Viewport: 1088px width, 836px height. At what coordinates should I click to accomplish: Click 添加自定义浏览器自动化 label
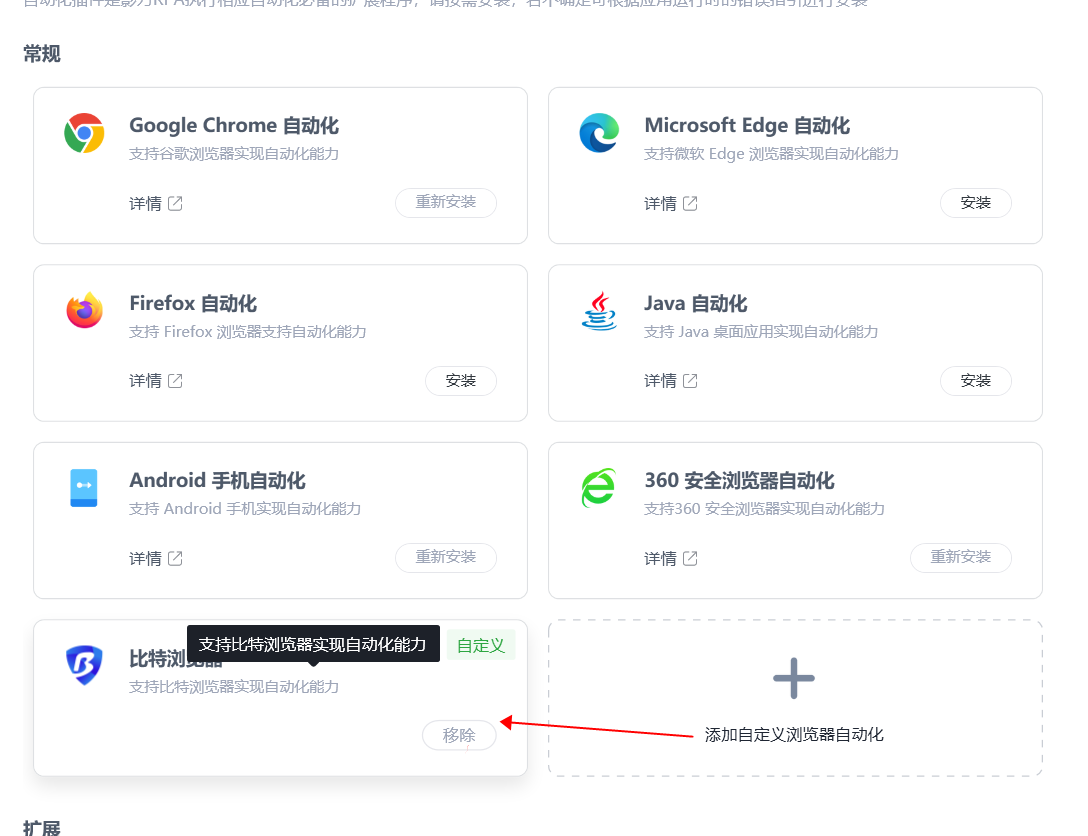coord(794,735)
